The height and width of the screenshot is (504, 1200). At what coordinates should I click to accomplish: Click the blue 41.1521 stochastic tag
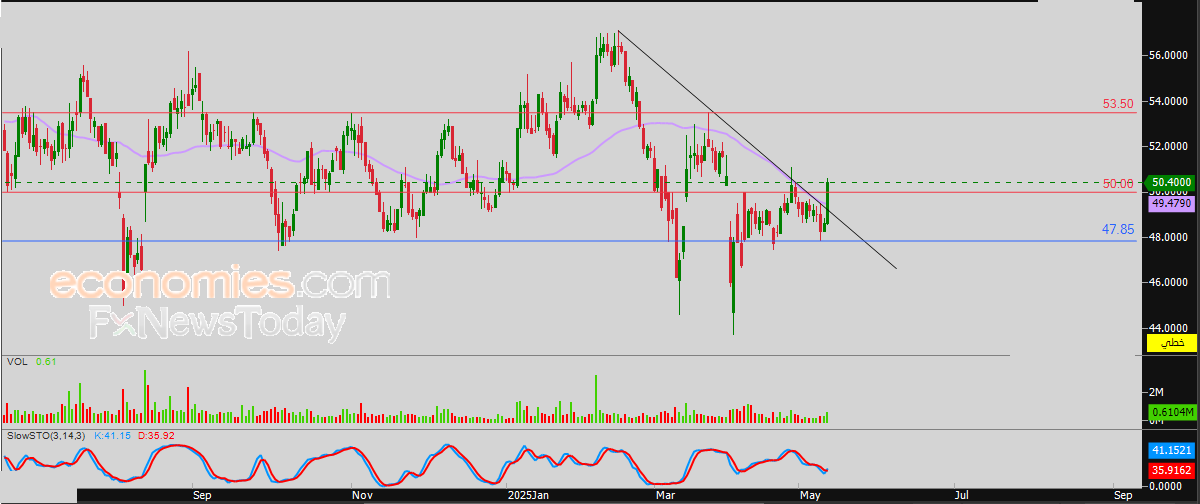click(x=1171, y=452)
